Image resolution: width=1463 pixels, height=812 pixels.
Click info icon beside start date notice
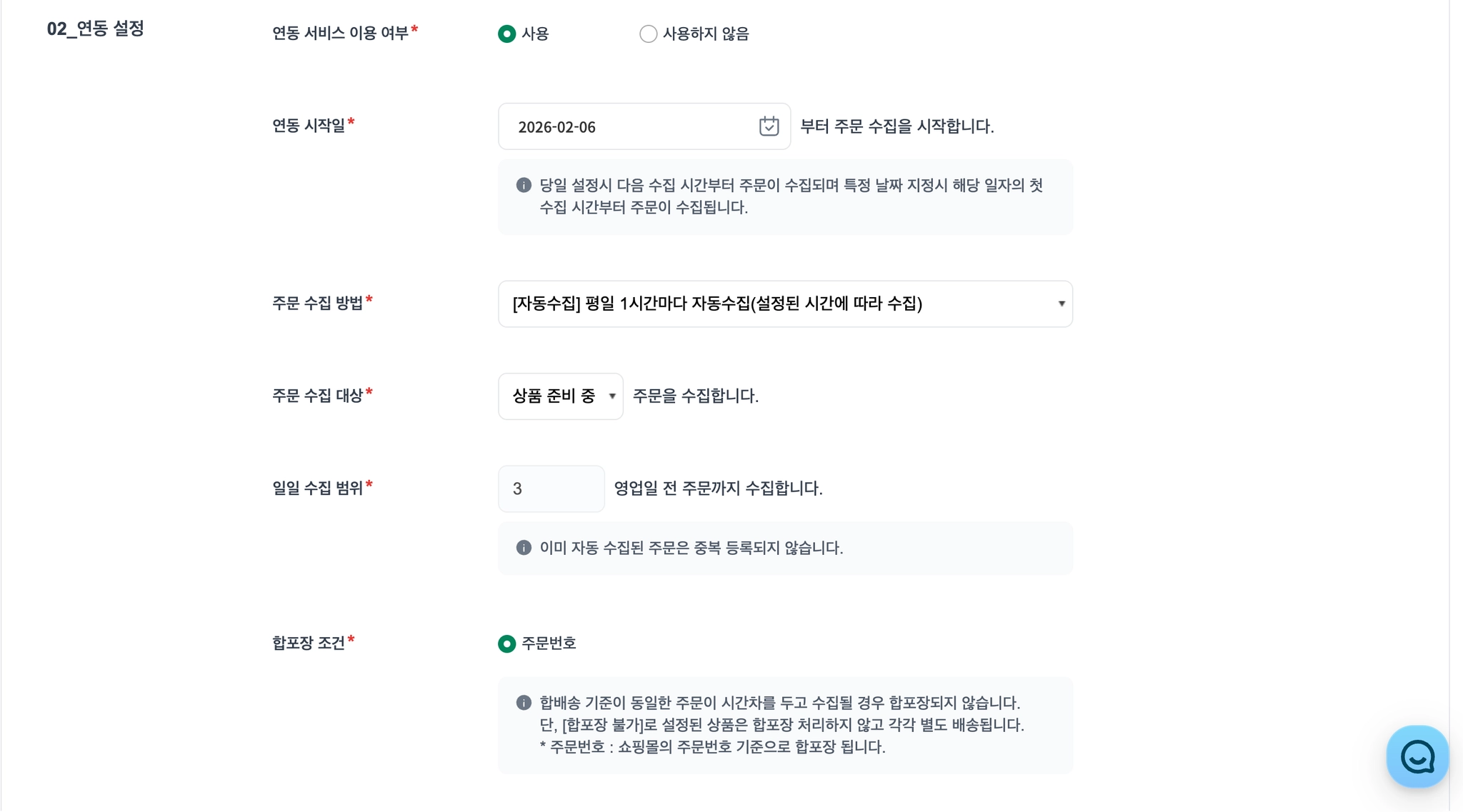tap(524, 186)
